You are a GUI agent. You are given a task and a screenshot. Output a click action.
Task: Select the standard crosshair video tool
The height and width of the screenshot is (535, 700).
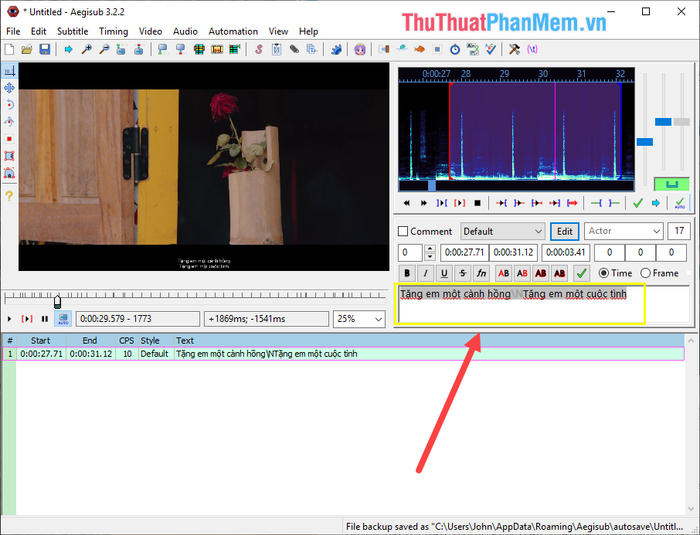[x=9, y=71]
